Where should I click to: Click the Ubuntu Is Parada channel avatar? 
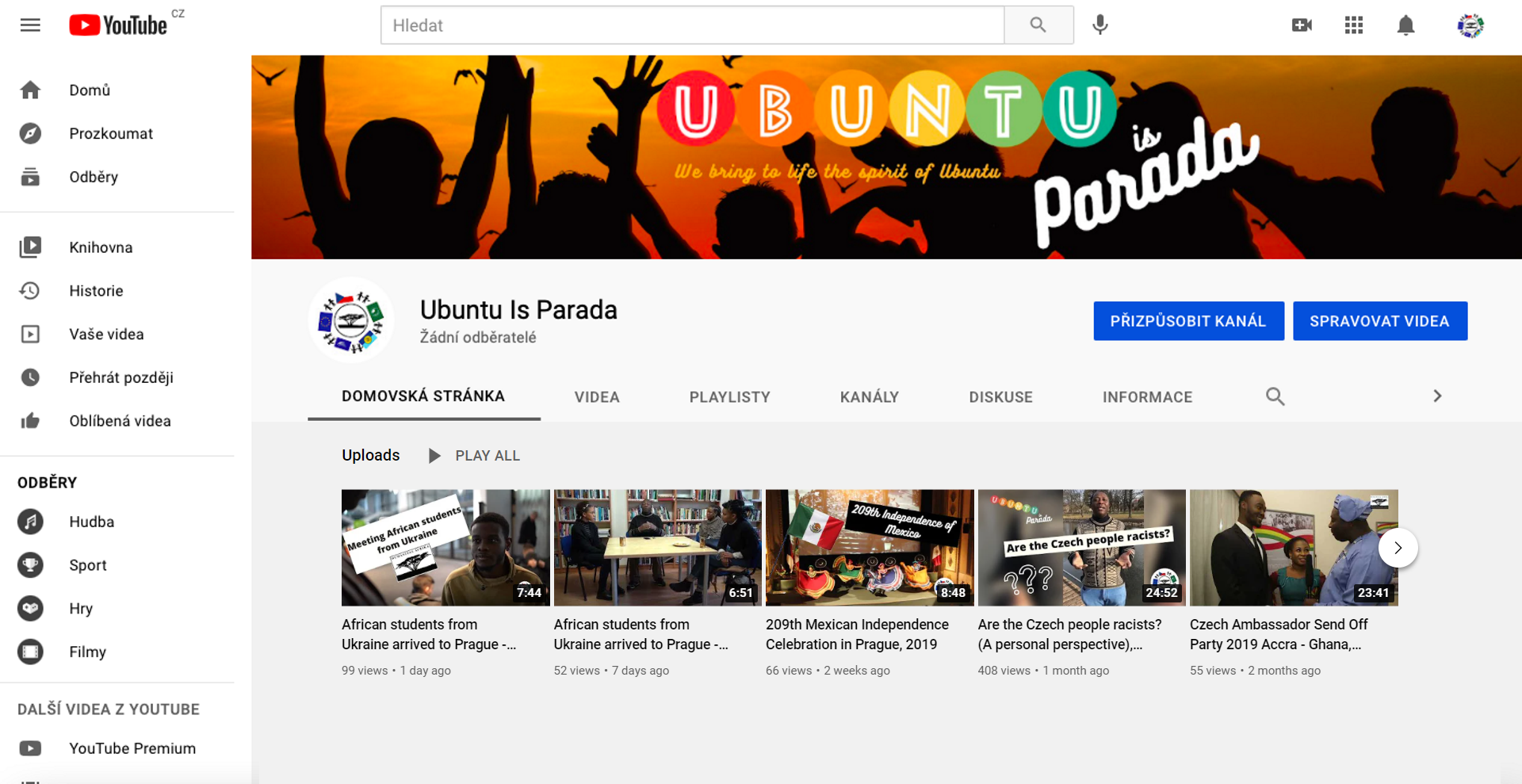tap(351, 320)
